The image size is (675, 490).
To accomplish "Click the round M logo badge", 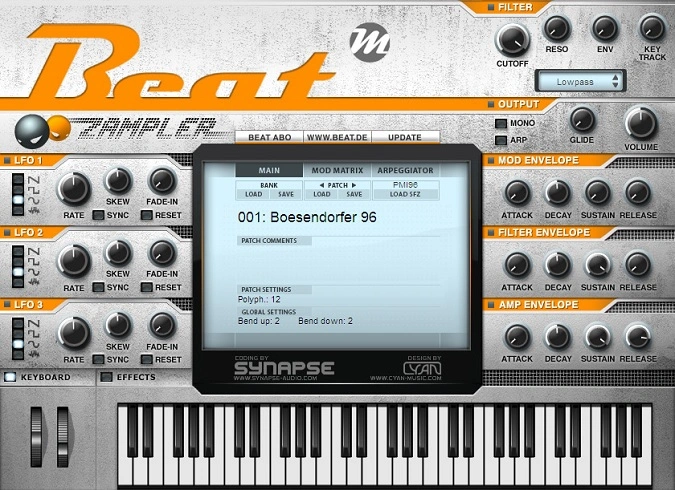I will click(369, 42).
